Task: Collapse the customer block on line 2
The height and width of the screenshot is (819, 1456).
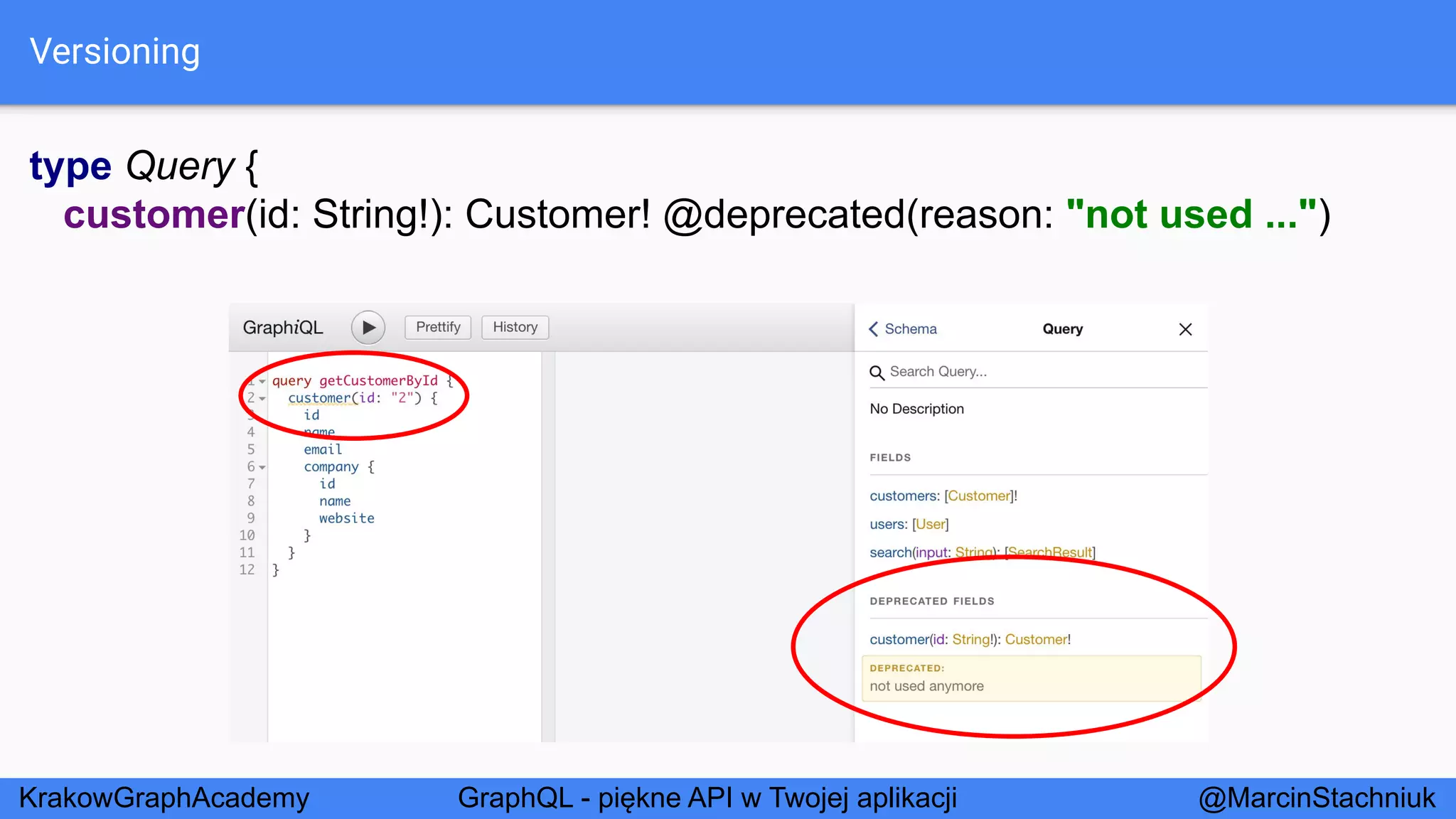Action: tap(262, 399)
